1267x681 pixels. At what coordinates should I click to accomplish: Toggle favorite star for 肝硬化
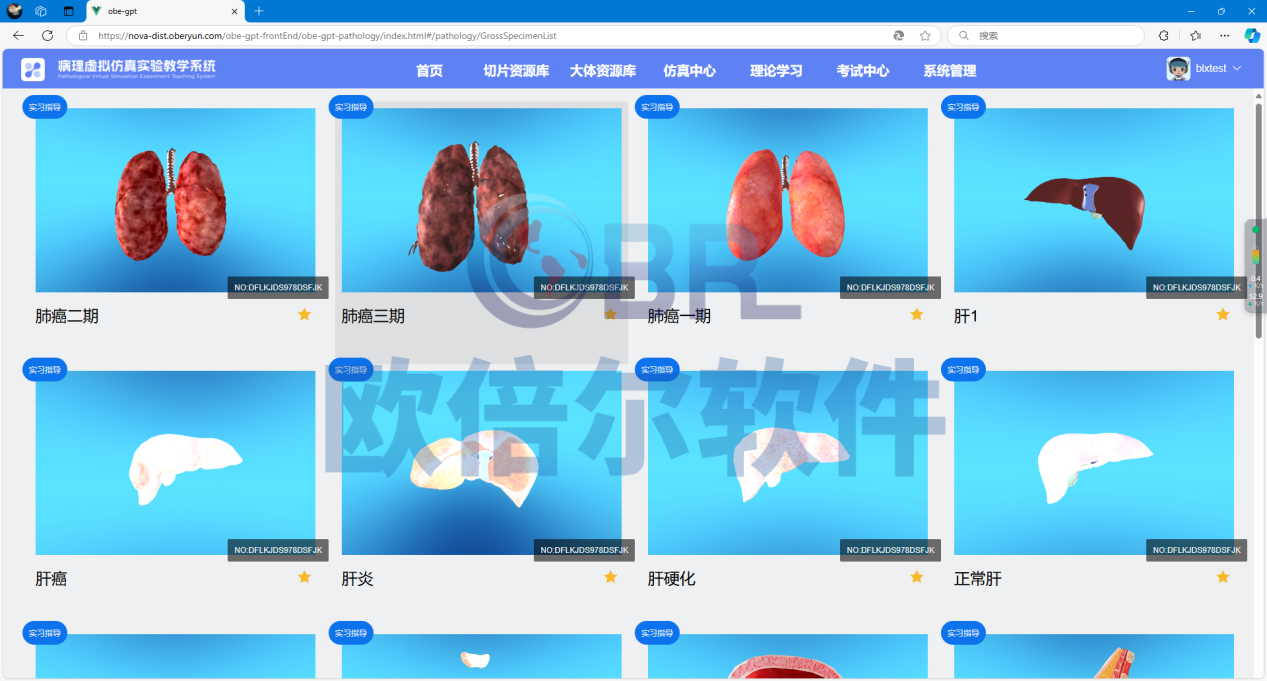point(917,577)
